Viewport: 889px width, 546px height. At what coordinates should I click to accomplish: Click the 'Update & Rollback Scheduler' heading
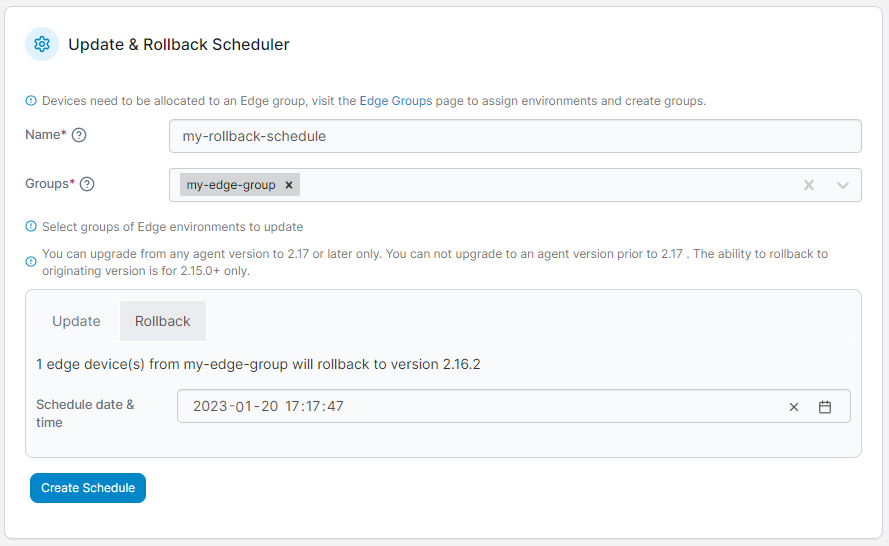[x=179, y=44]
